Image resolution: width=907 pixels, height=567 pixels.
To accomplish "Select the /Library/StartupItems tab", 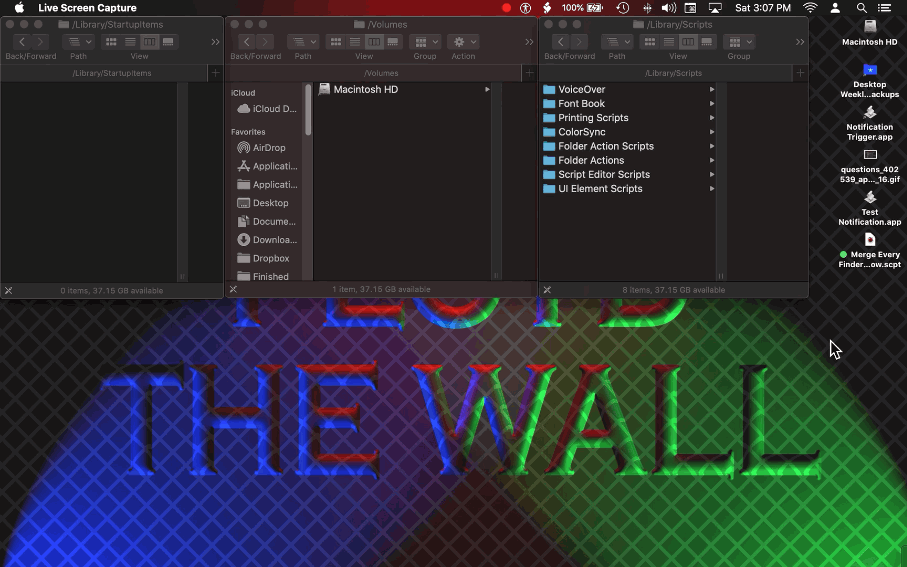I will [x=104, y=73].
